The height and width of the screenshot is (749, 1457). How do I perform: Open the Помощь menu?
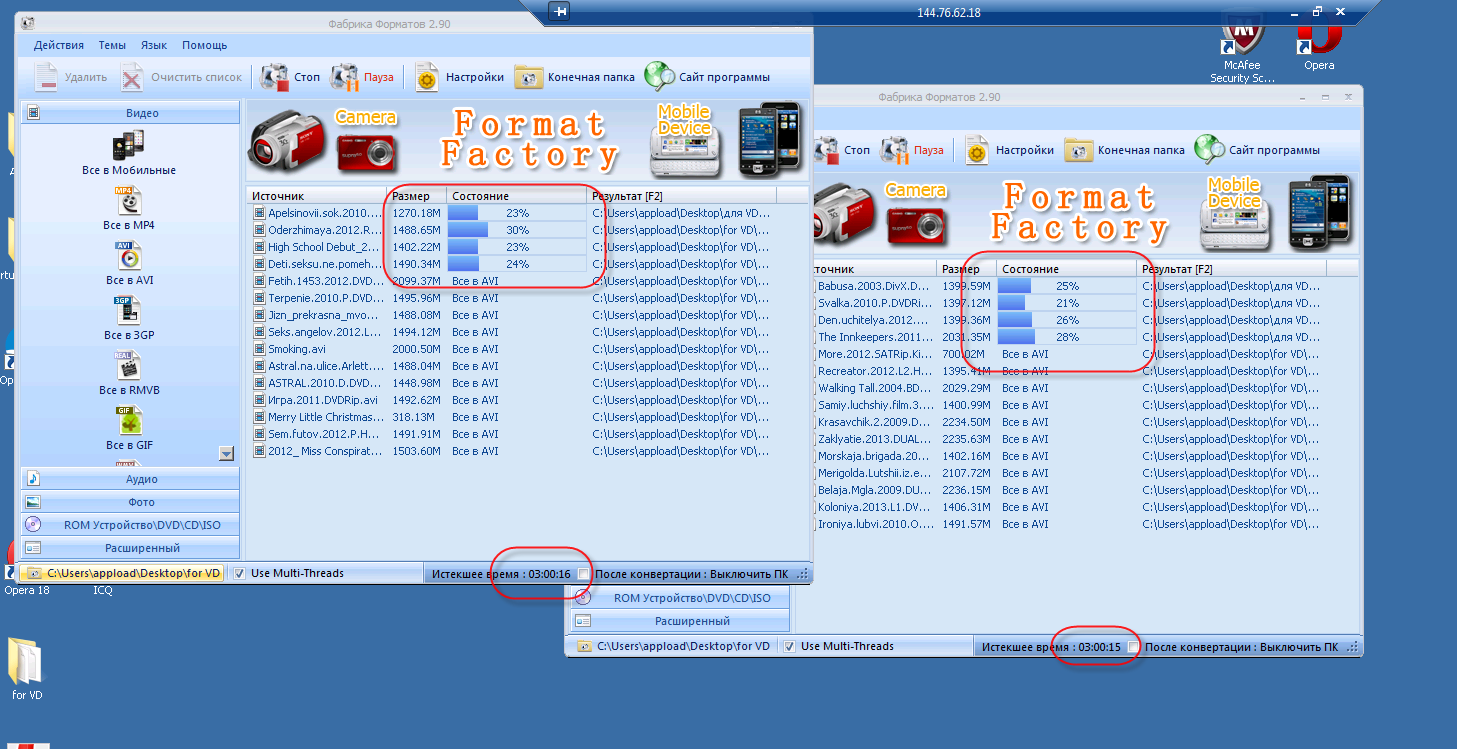204,45
